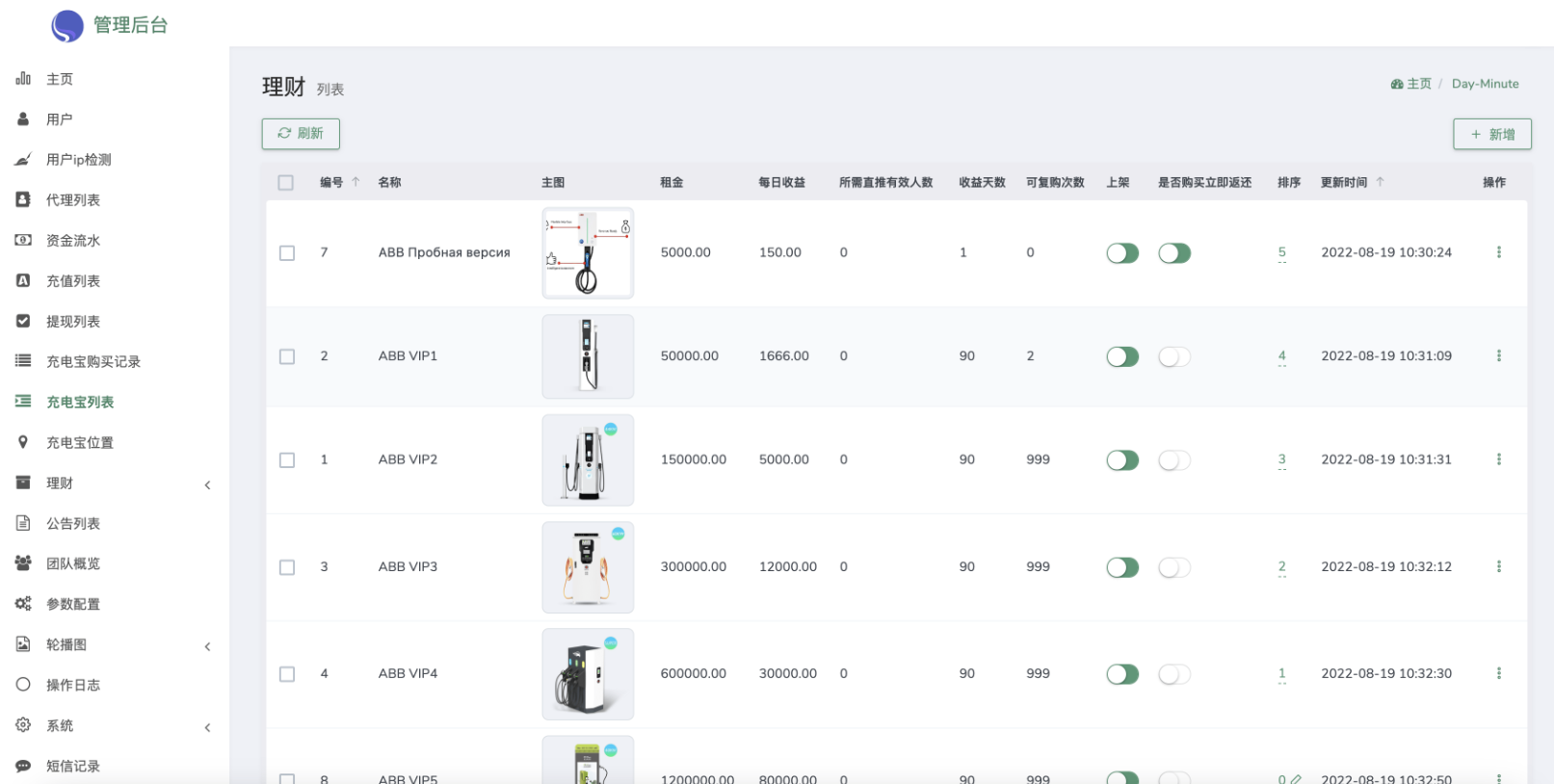Toggle 上架 switch for ABB VIP1

tap(1122, 356)
